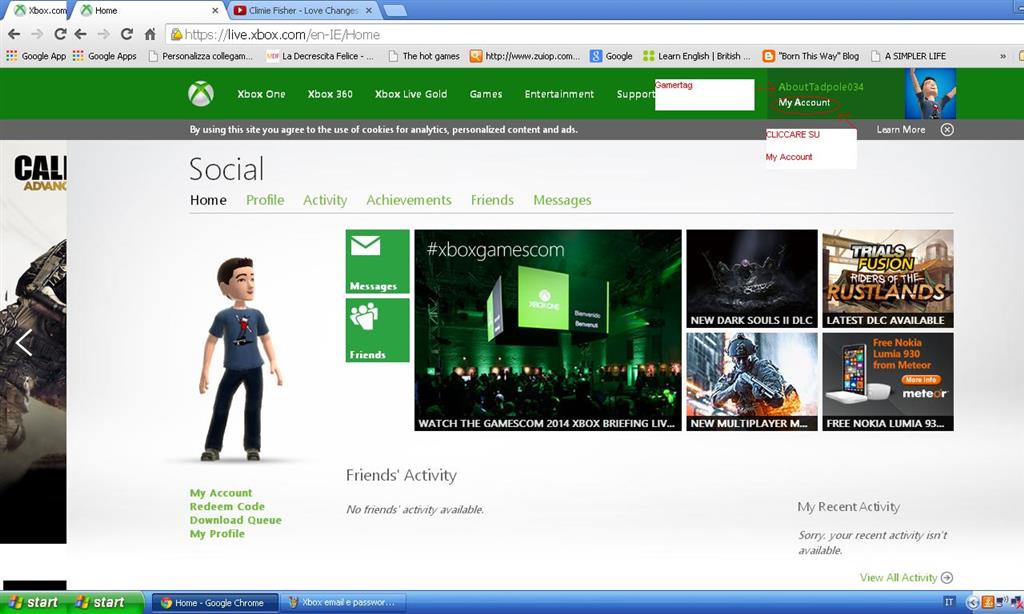
Task: Open the "Born This Way" Blog bookmark
Action: click(x=810, y=56)
